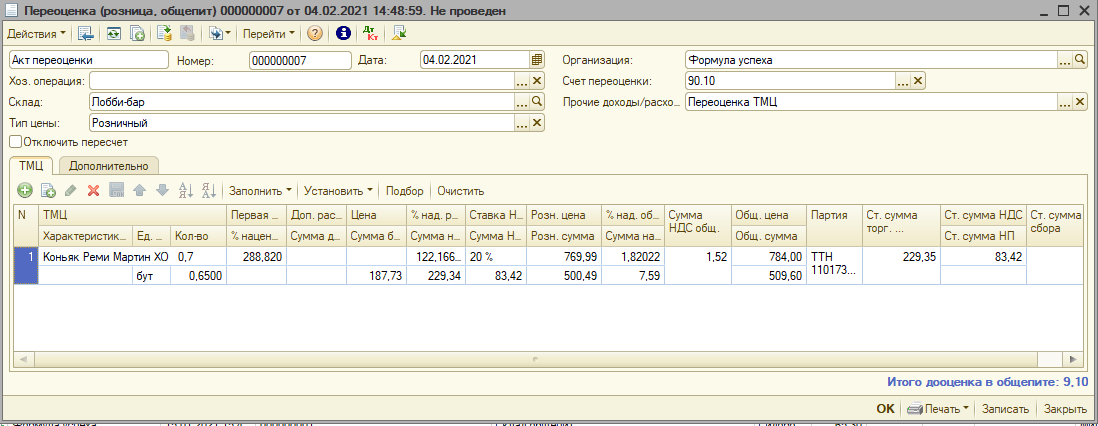1098x426 pixels.
Task: Click the black info icon in toolbar
Action: [x=343, y=33]
